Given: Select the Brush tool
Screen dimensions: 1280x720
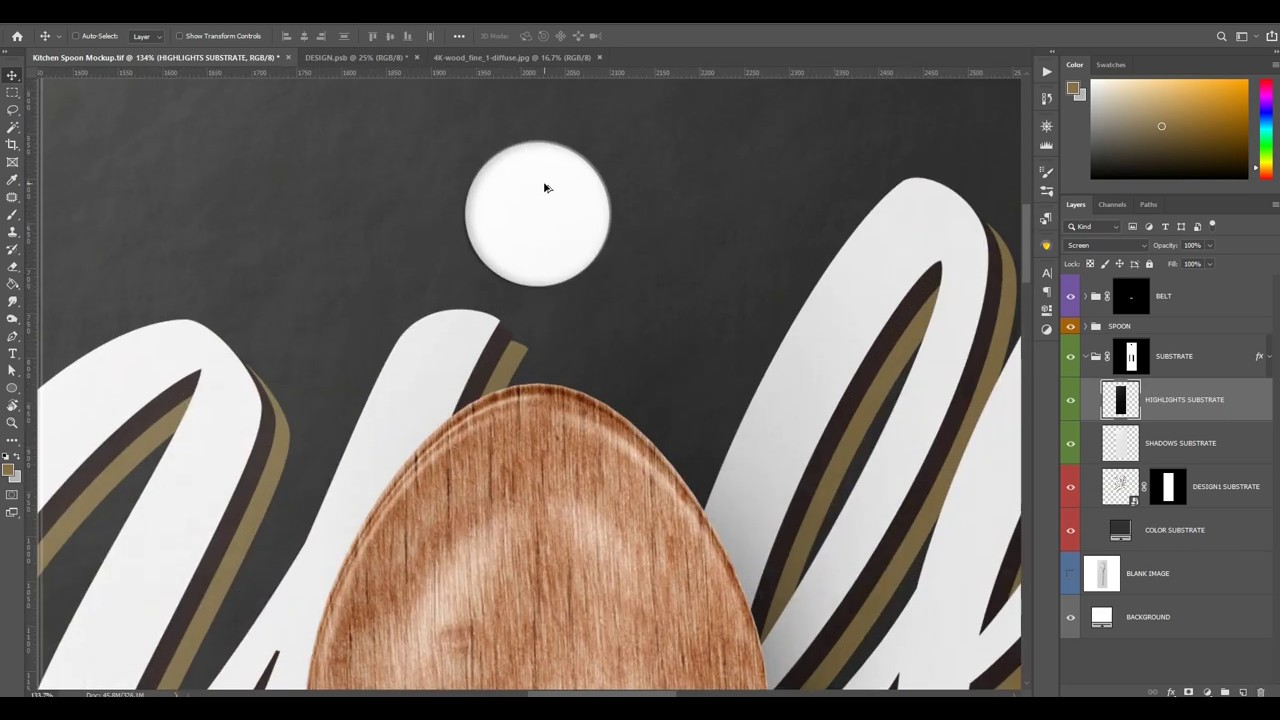Looking at the screenshot, I should point(12,214).
